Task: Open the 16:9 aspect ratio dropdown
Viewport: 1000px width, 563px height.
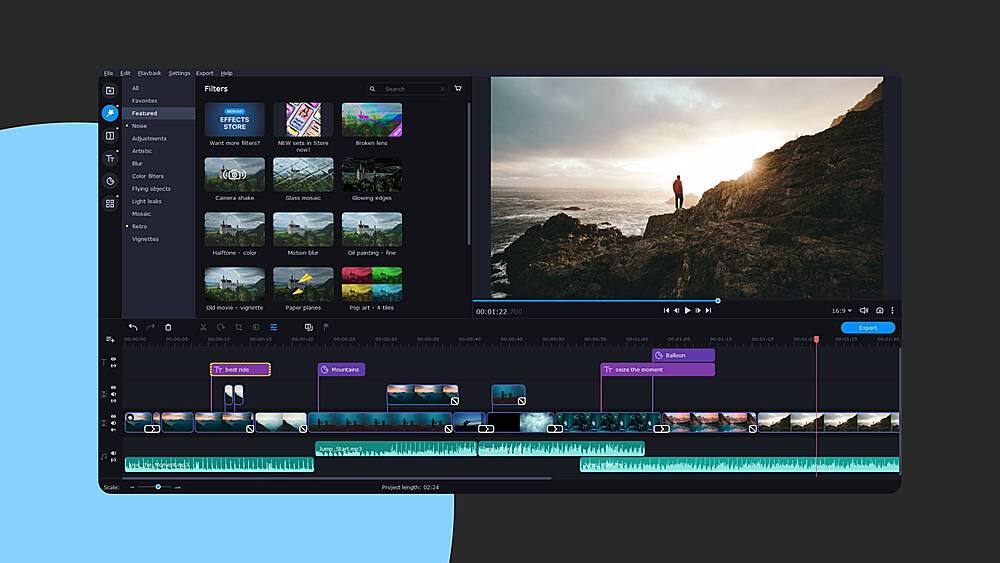Action: [x=841, y=311]
